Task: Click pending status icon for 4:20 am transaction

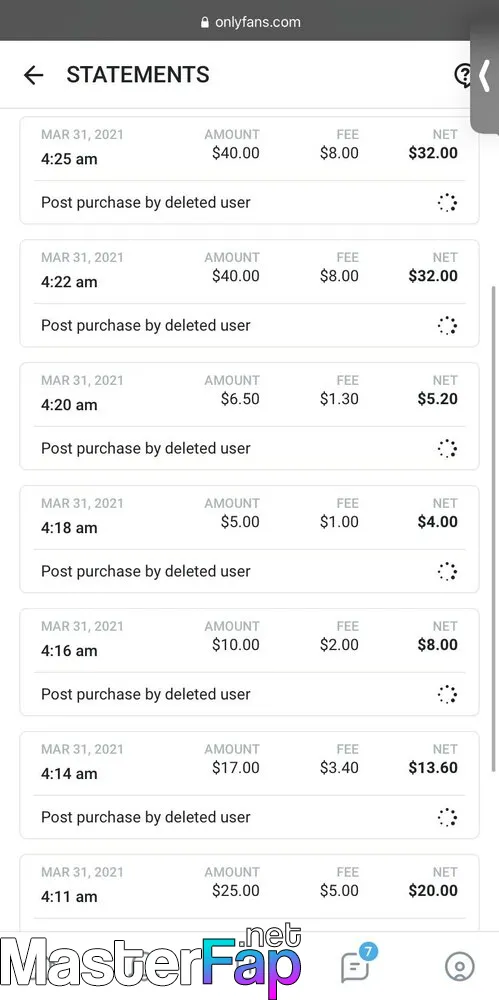Action: tap(447, 448)
